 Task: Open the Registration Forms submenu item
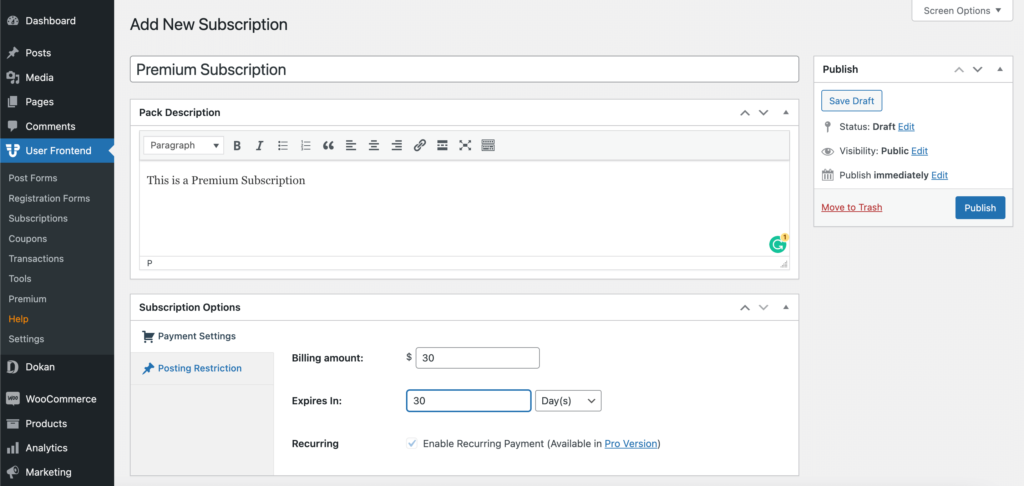tap(49, 199)
